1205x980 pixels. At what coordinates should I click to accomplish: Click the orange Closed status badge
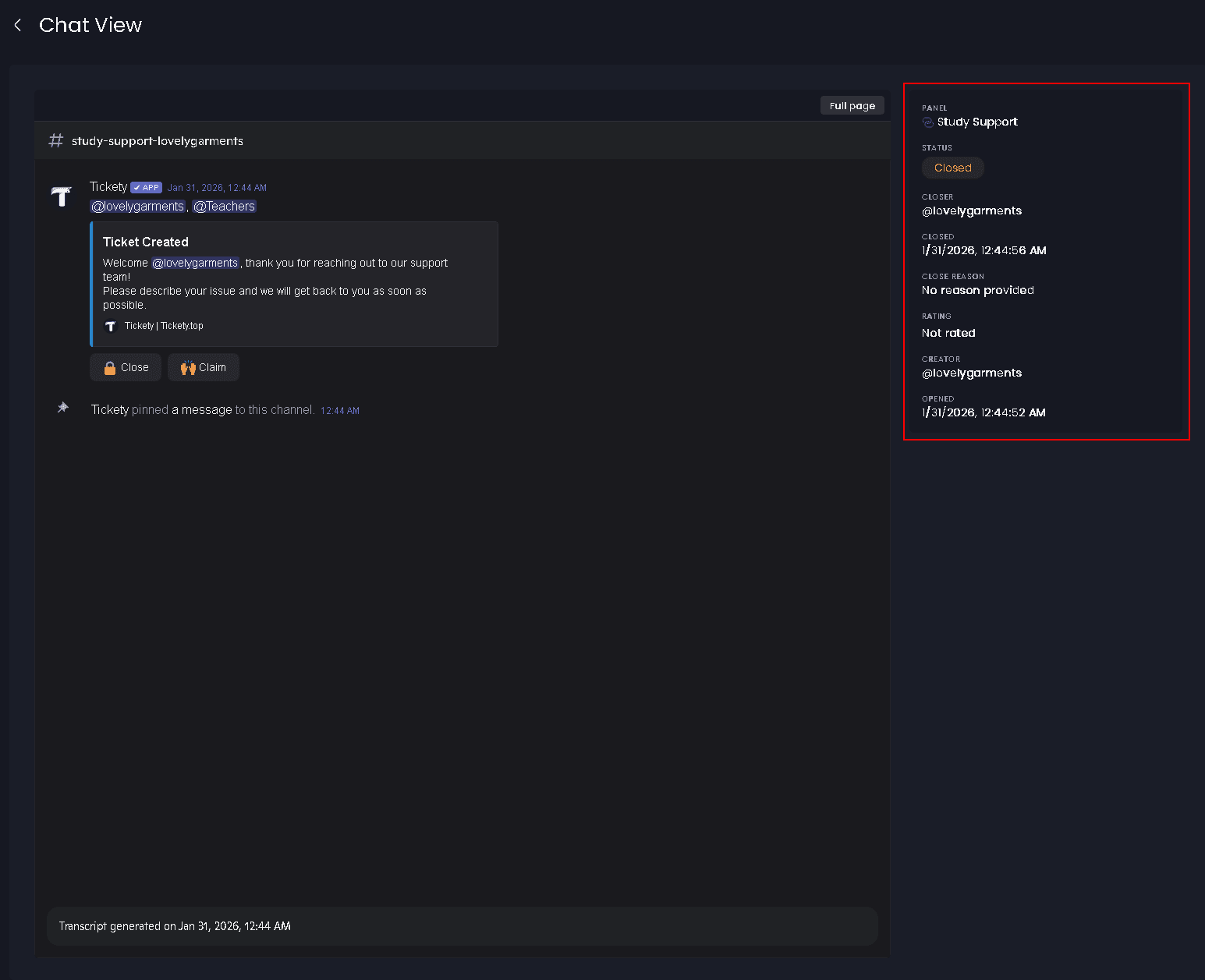point(952,168)
